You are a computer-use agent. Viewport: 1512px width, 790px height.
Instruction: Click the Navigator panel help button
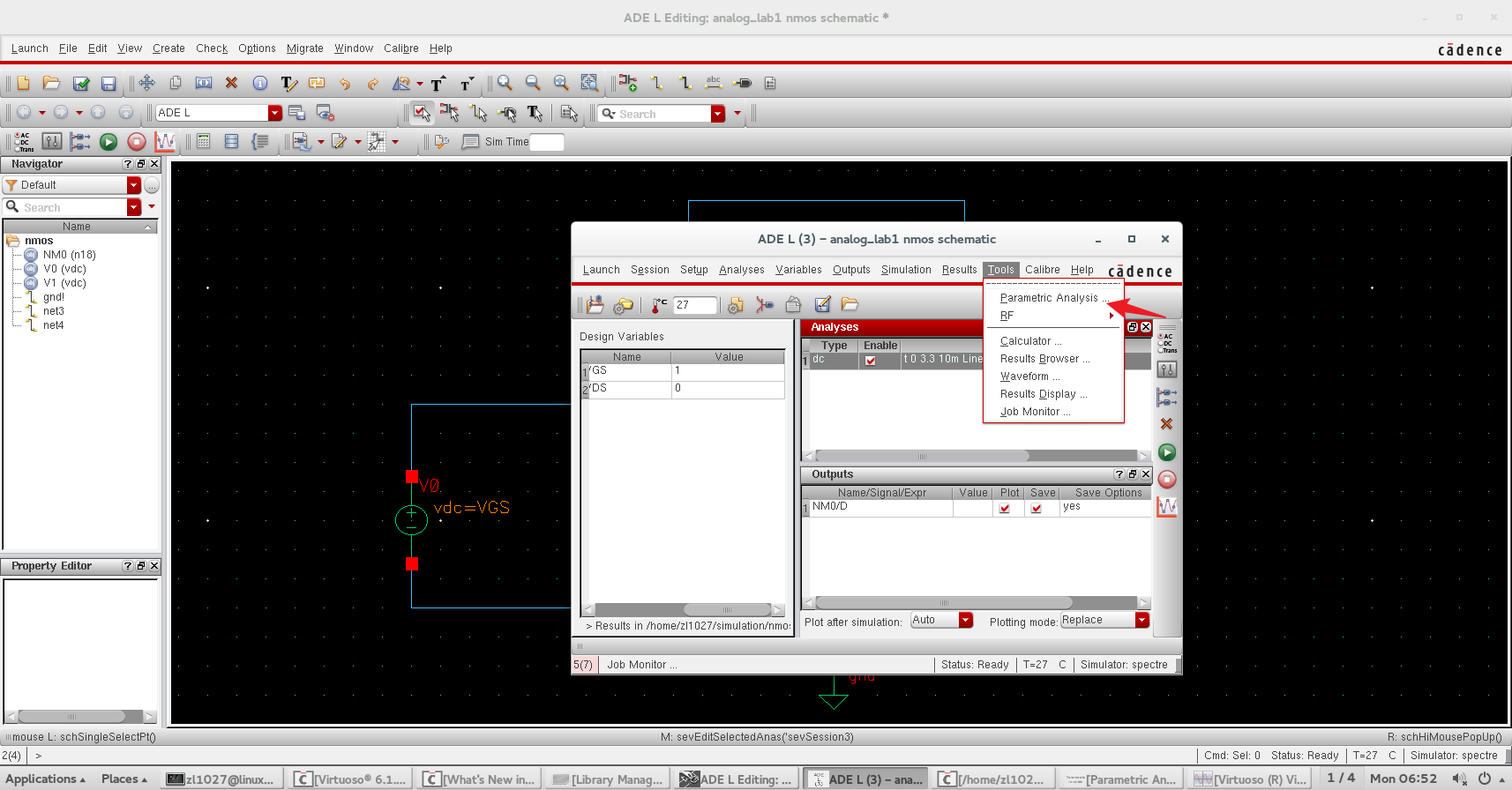128,164
